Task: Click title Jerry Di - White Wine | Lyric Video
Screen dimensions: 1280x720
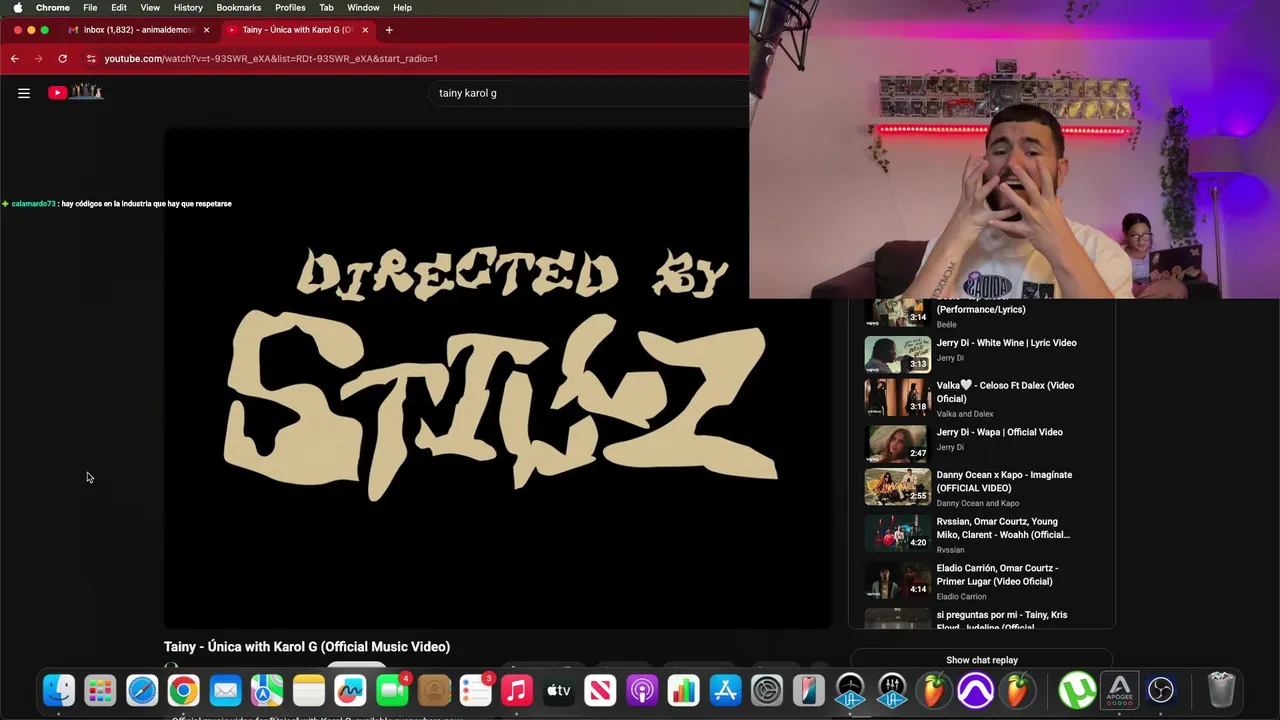Action: 1006,343
